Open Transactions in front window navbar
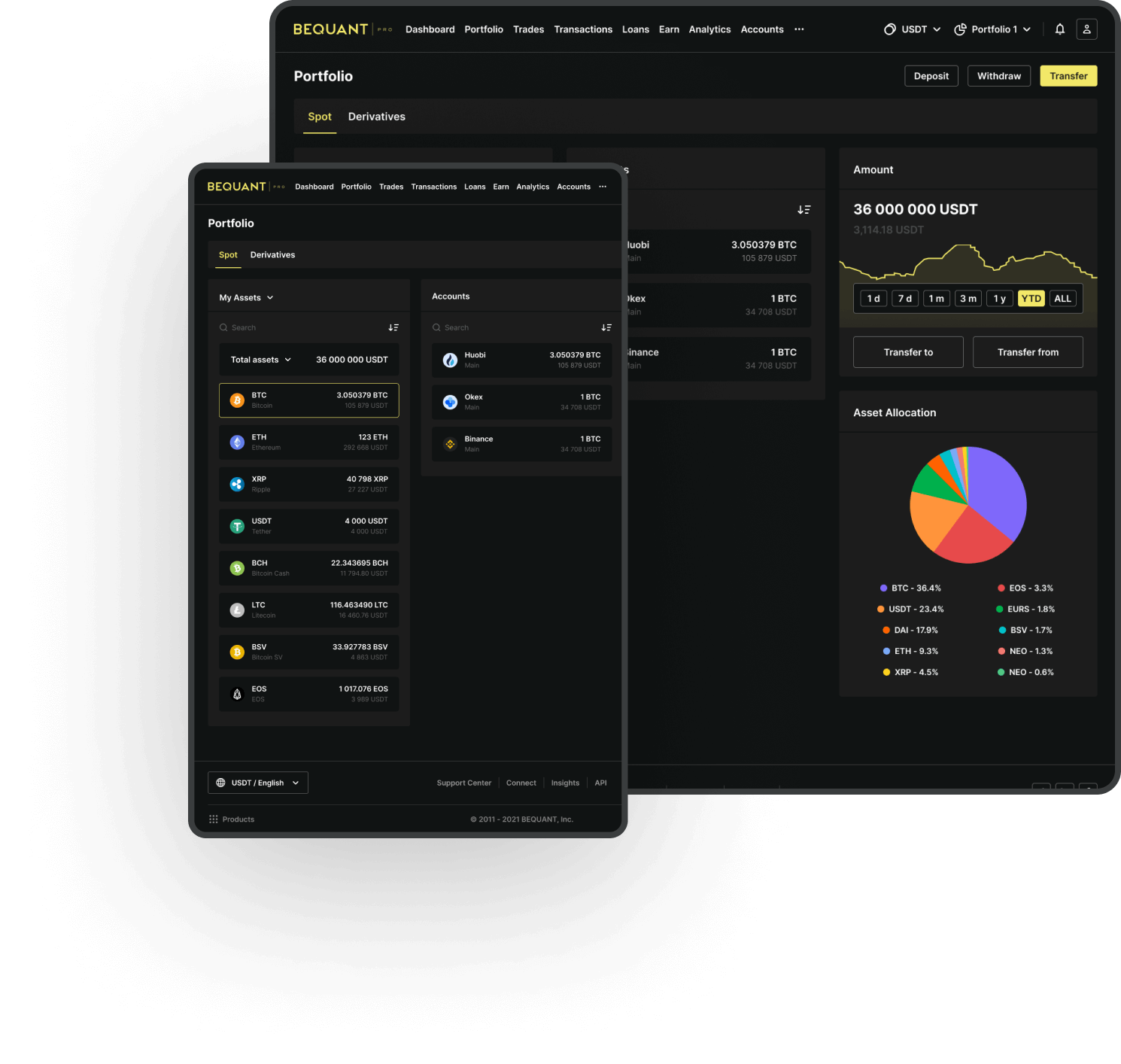The image size is (1121, 1064). (x=433, y=187)
